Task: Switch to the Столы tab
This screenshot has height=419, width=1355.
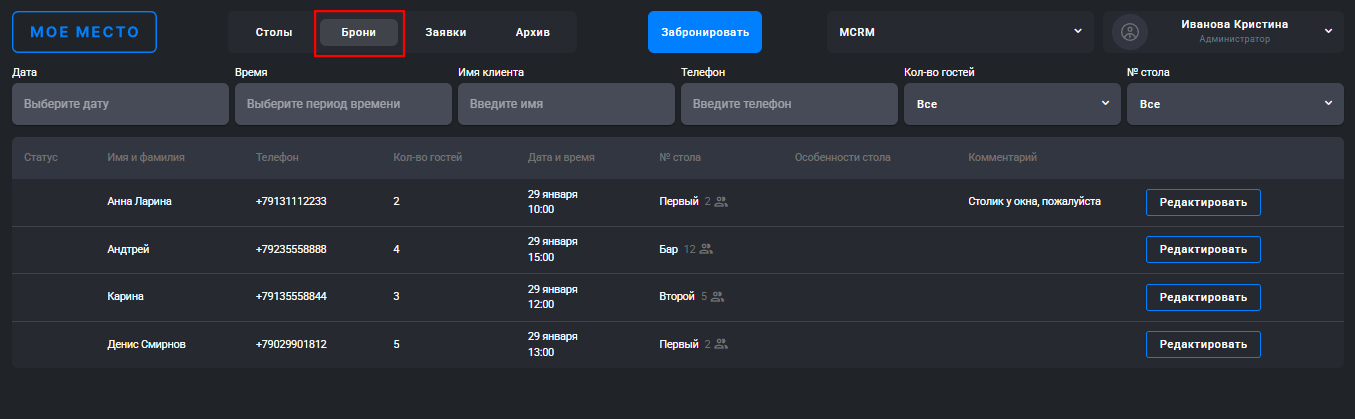Action: click(274, 32)
